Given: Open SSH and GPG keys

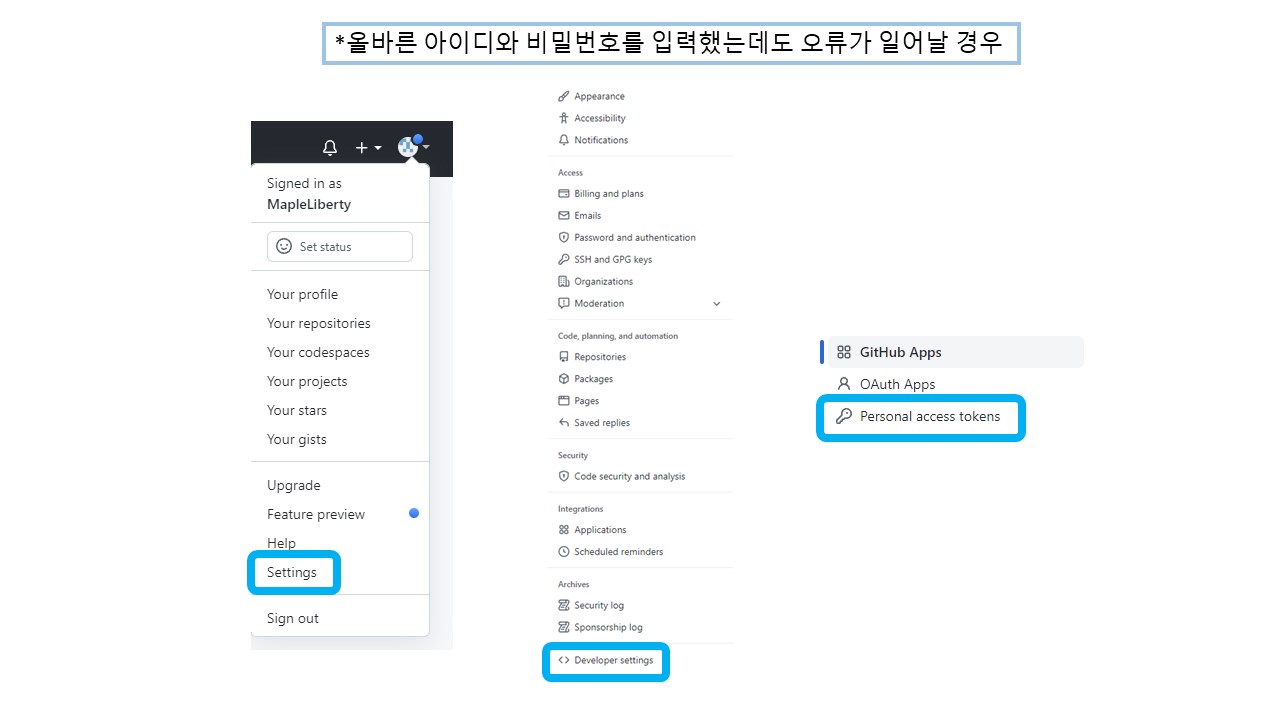Looking at the screenshot, I should (613, 260).
